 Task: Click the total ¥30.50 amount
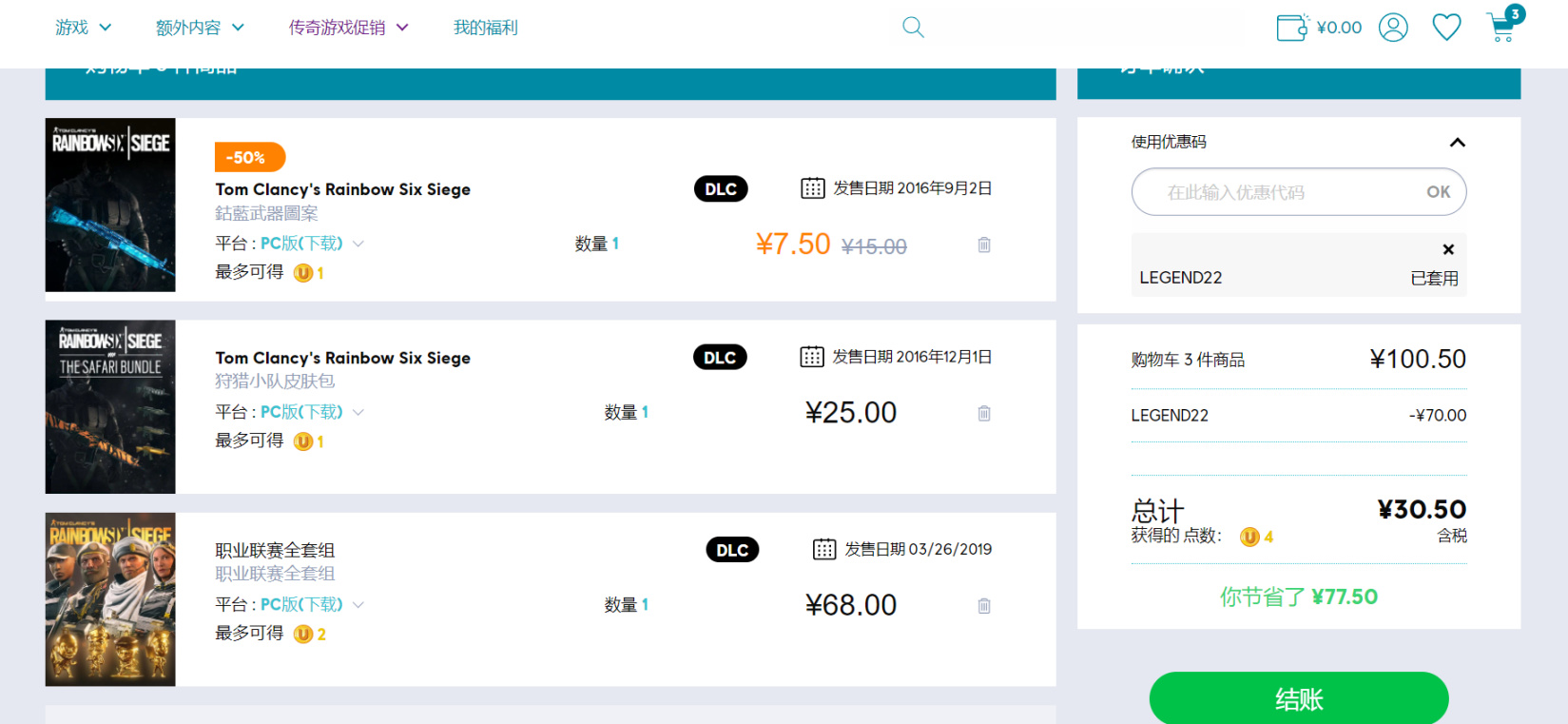click(1423, 509)
